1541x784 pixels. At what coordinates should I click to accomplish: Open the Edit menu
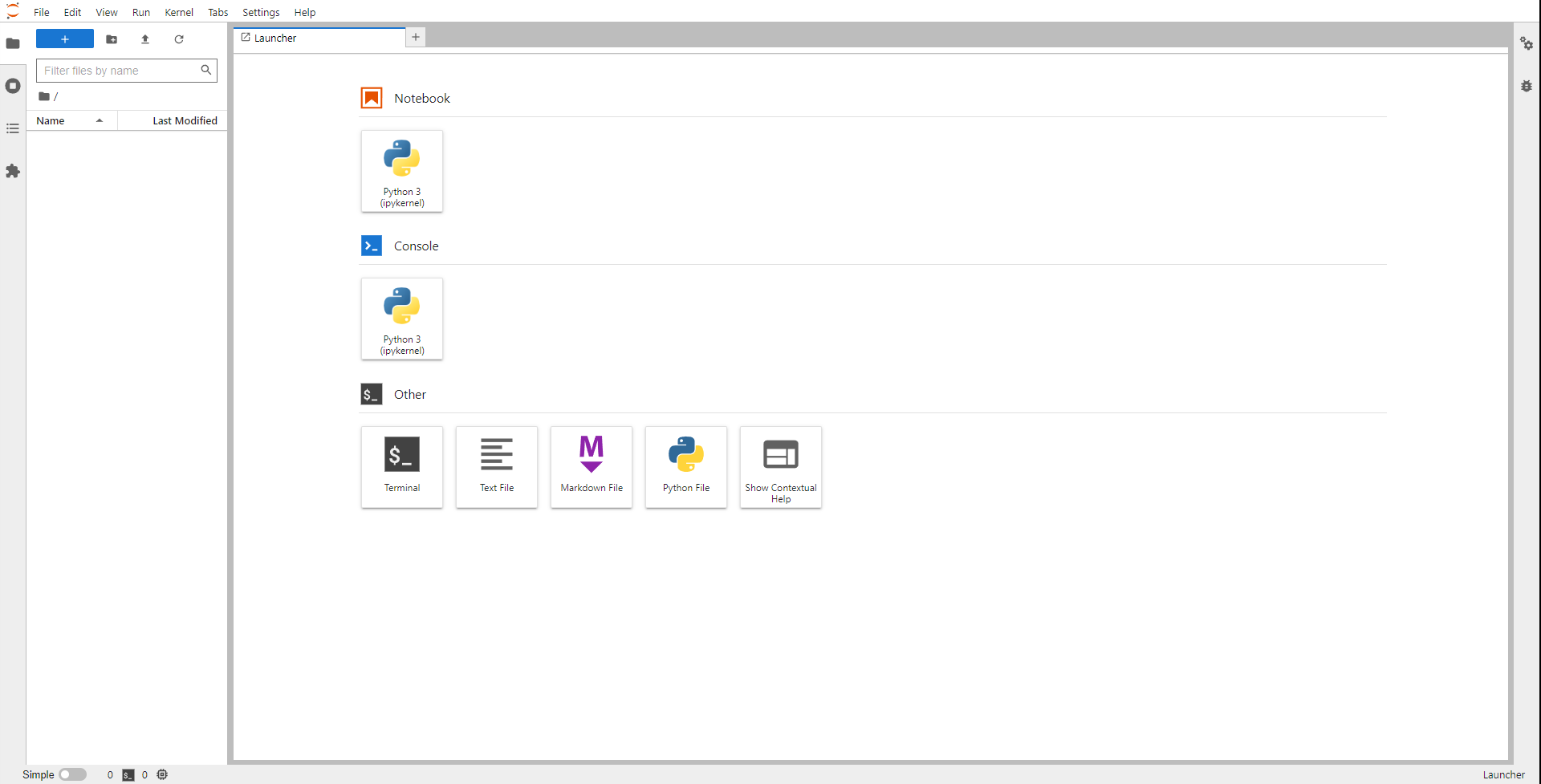tap(72, 12)
